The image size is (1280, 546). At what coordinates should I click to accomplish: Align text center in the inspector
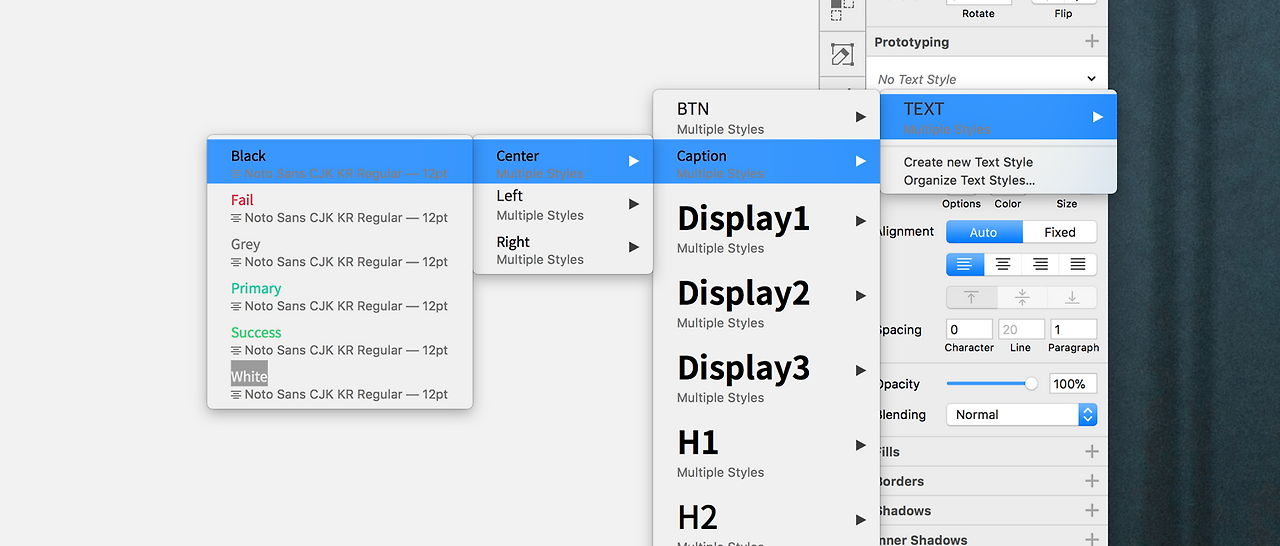coord(1003,264)
